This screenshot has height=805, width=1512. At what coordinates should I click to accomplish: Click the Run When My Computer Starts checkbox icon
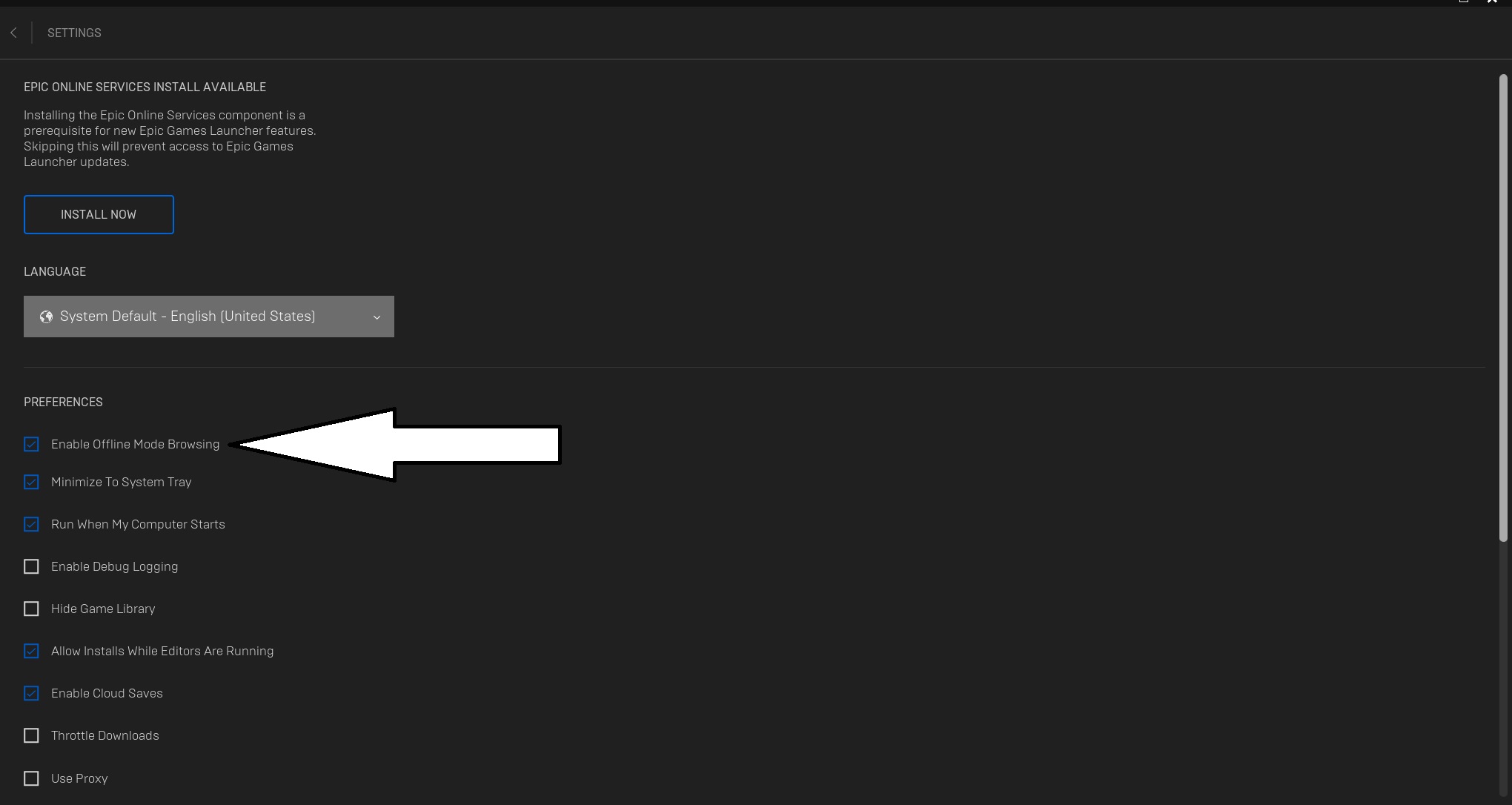click(x=31, y=524)
